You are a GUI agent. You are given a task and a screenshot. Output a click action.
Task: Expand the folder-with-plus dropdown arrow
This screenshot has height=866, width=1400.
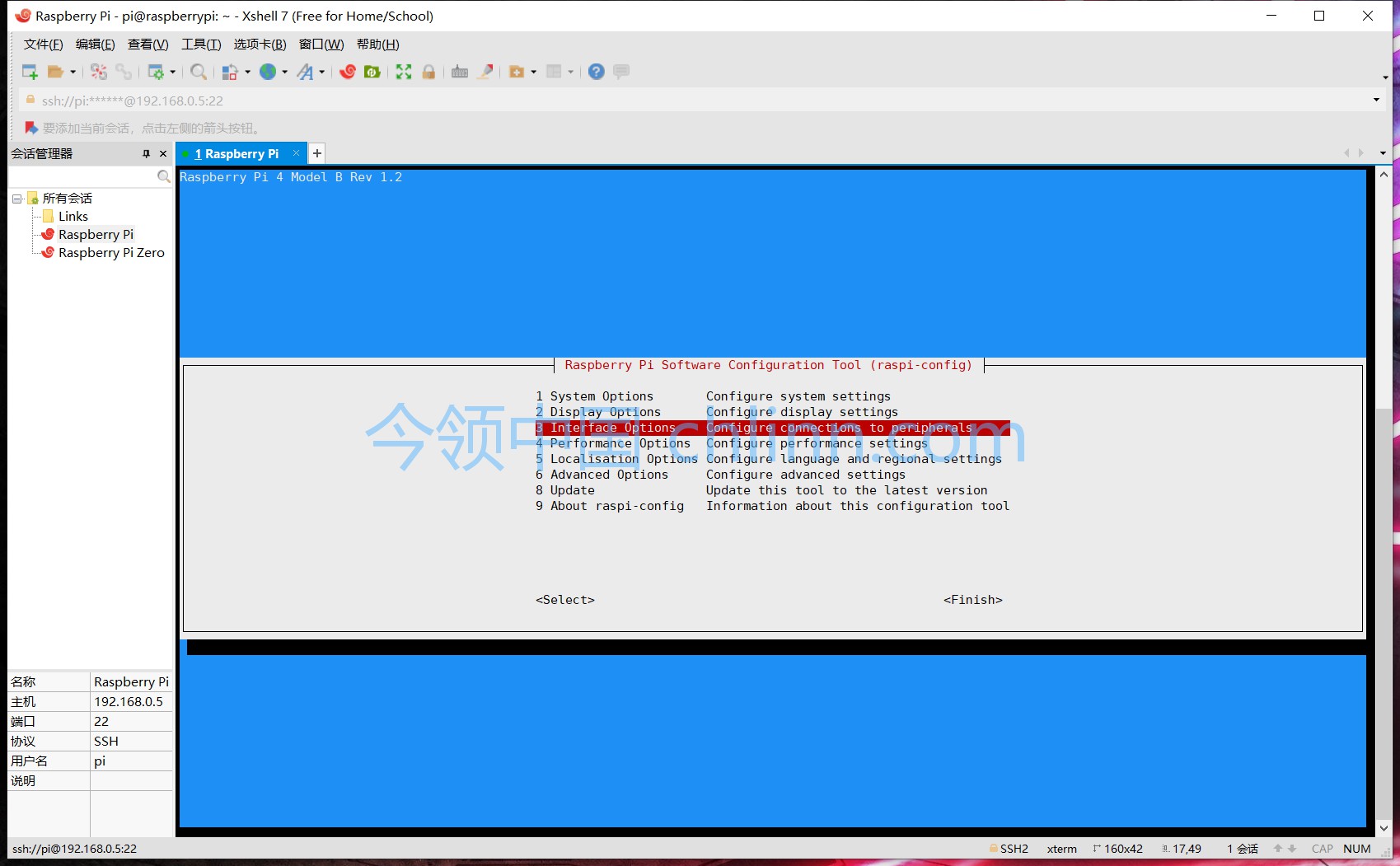point(534,72)
